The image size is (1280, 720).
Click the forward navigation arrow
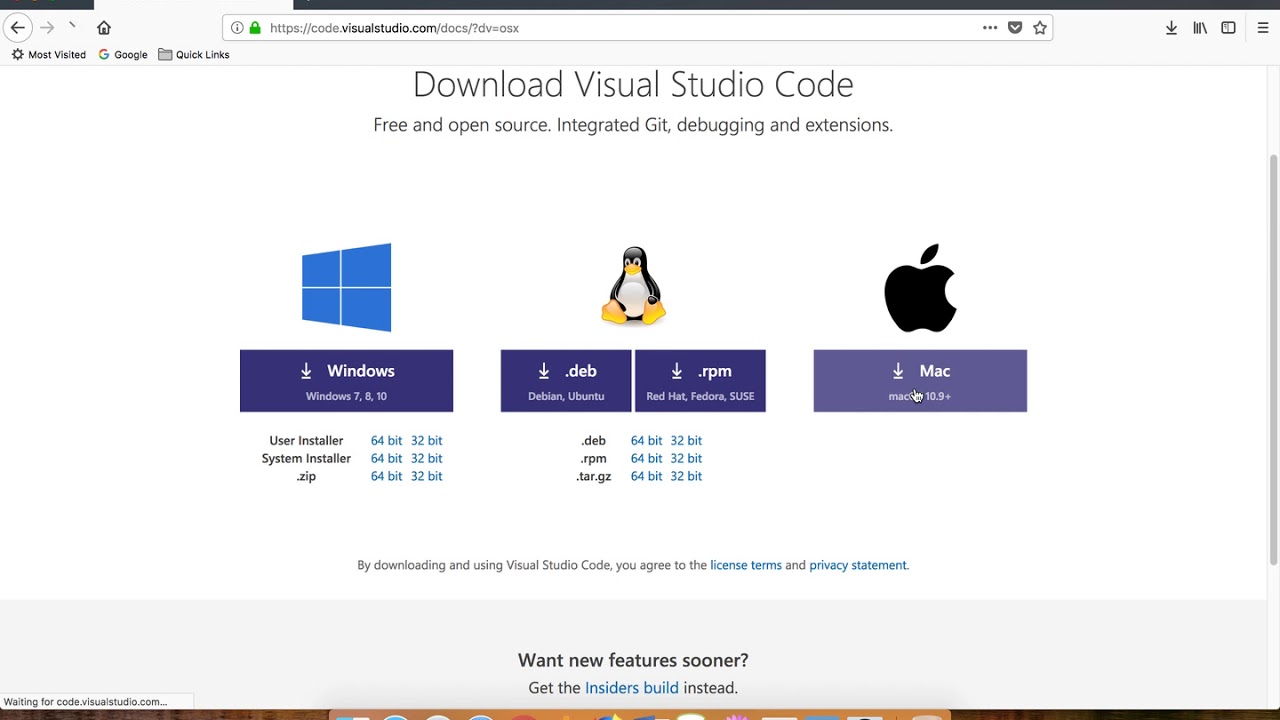point(47,28)
